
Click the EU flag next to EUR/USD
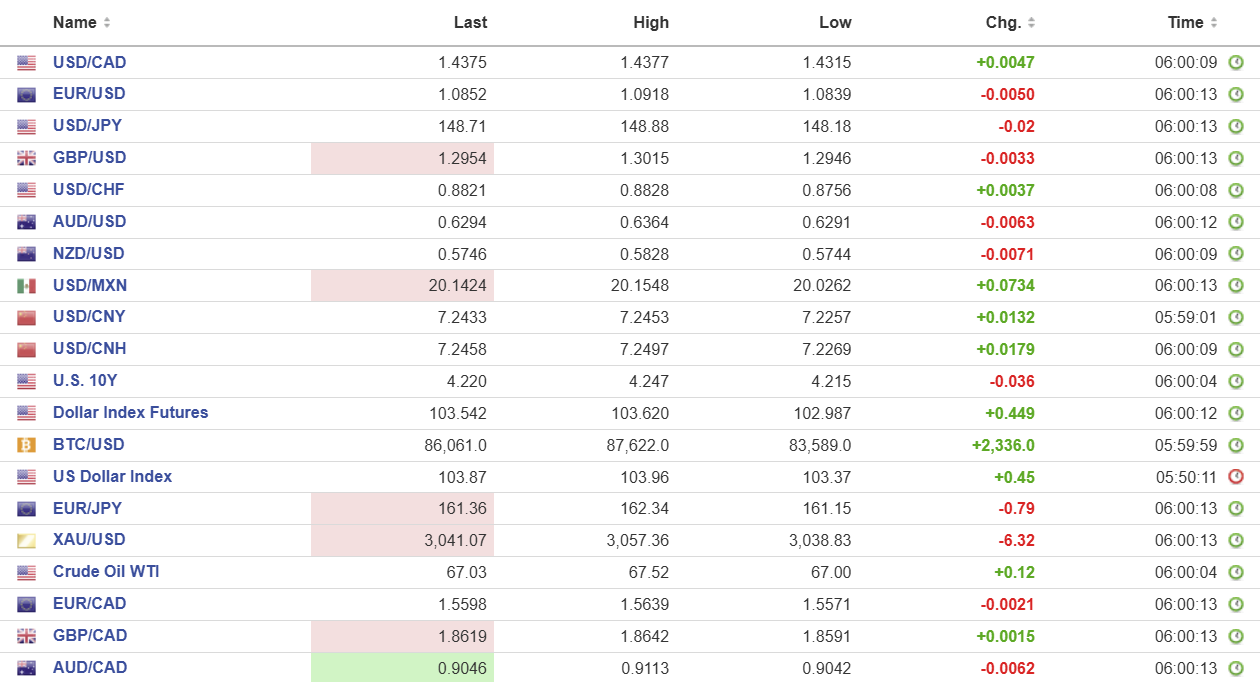26,95
